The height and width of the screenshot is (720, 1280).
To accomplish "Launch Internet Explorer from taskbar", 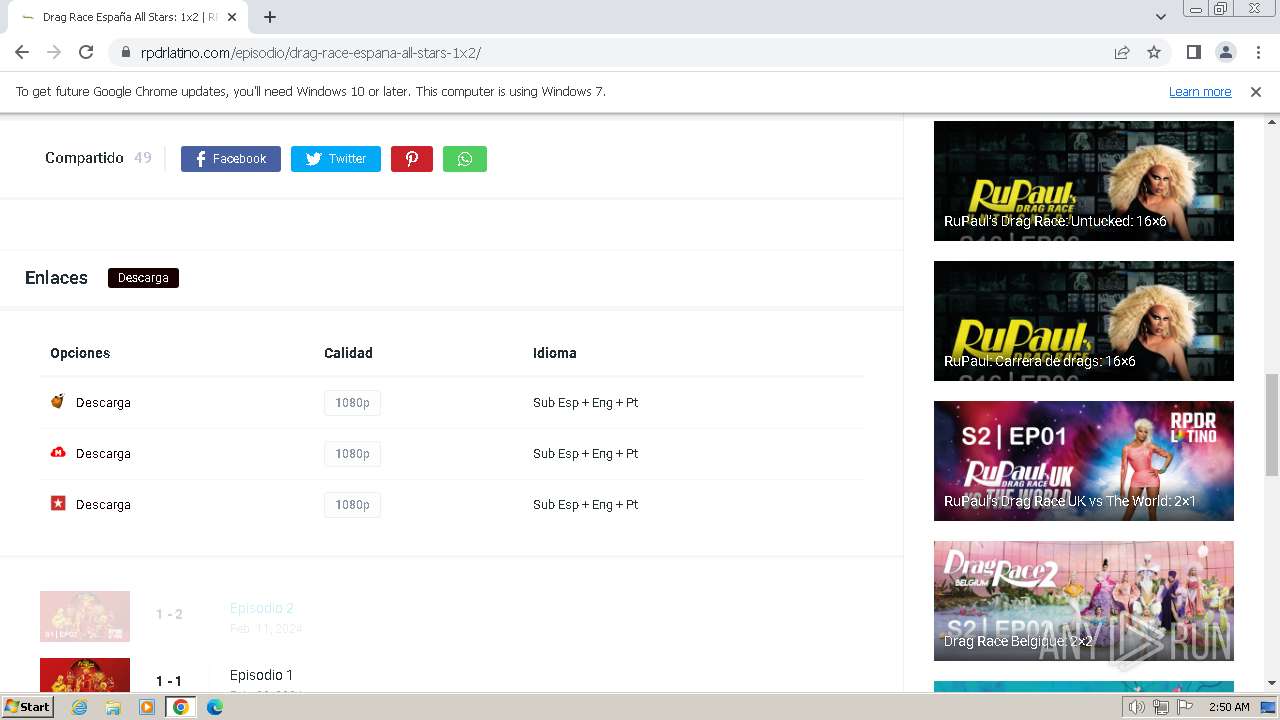I will click(x=79, y=707).
